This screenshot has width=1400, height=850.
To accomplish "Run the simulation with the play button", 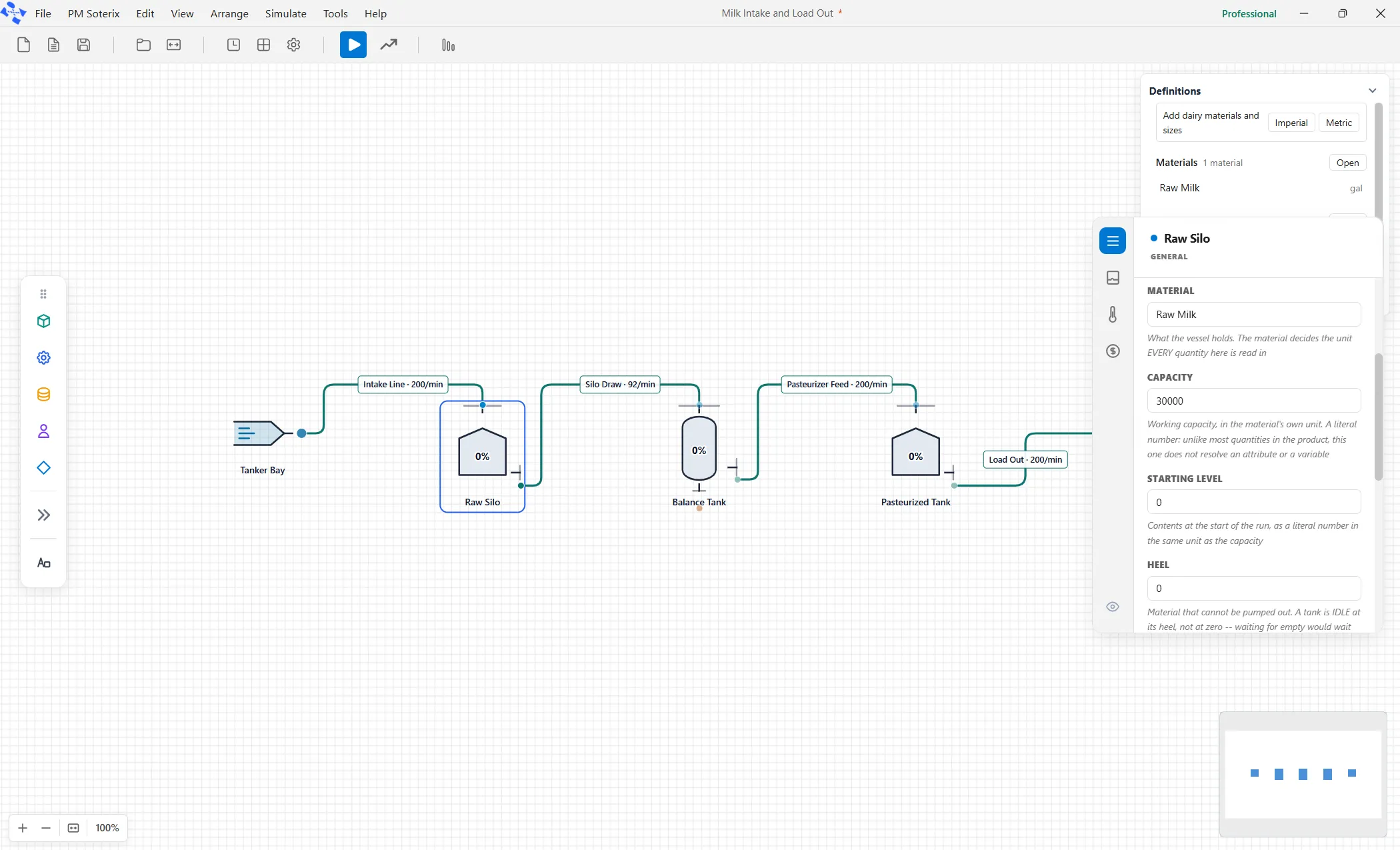I will point(353,45).
